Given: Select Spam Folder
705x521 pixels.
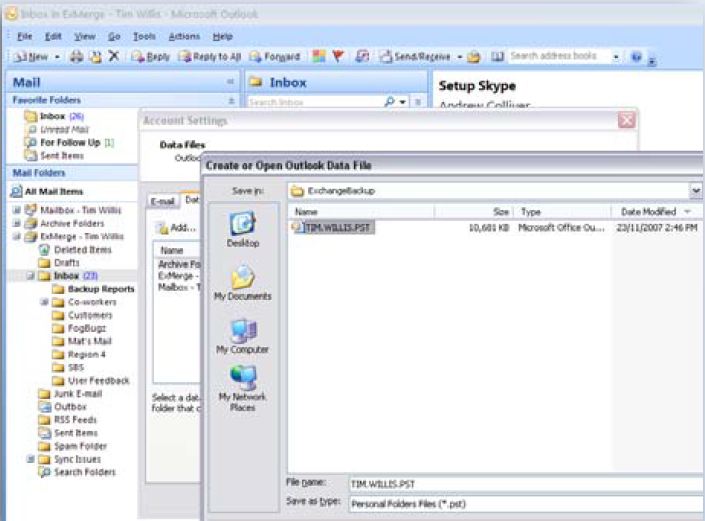Looking at the screenshot, I should coord(73,446).
